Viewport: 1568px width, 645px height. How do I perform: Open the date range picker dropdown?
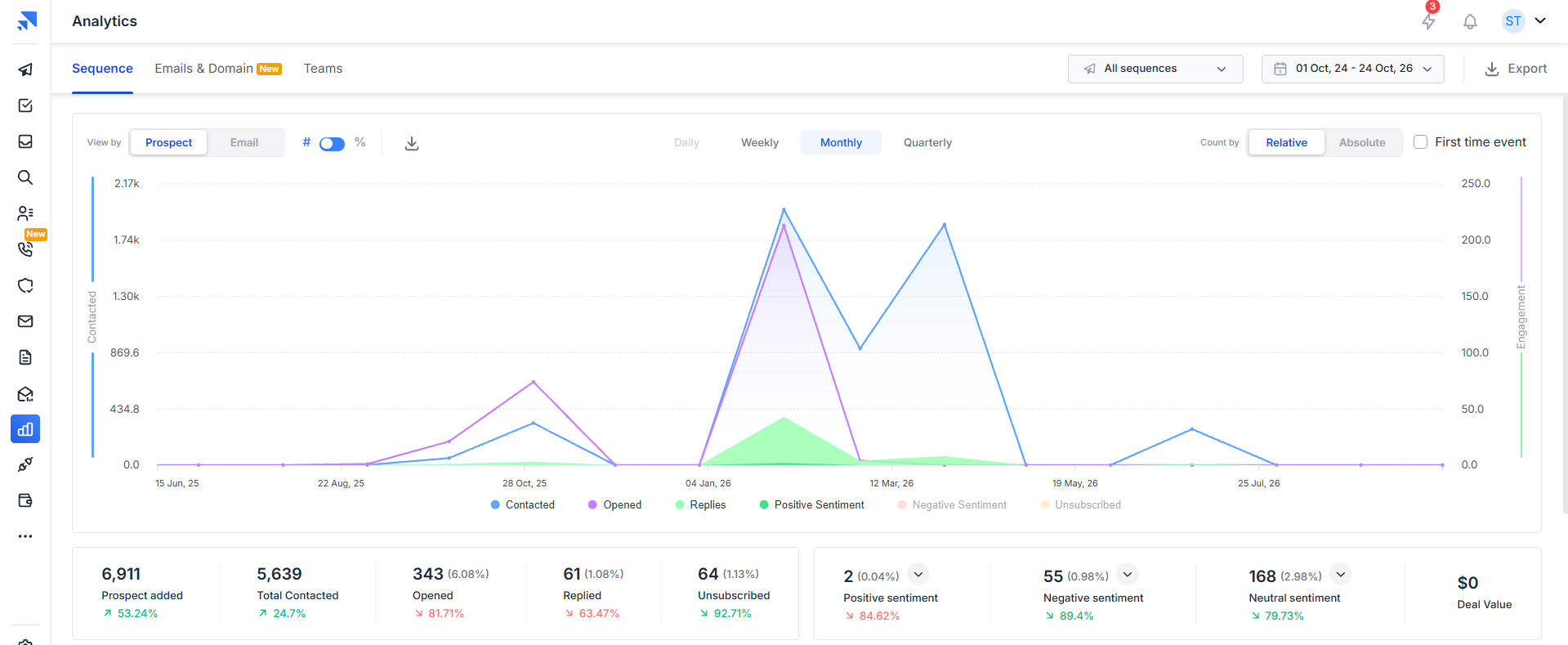(x=1353, y=69)
